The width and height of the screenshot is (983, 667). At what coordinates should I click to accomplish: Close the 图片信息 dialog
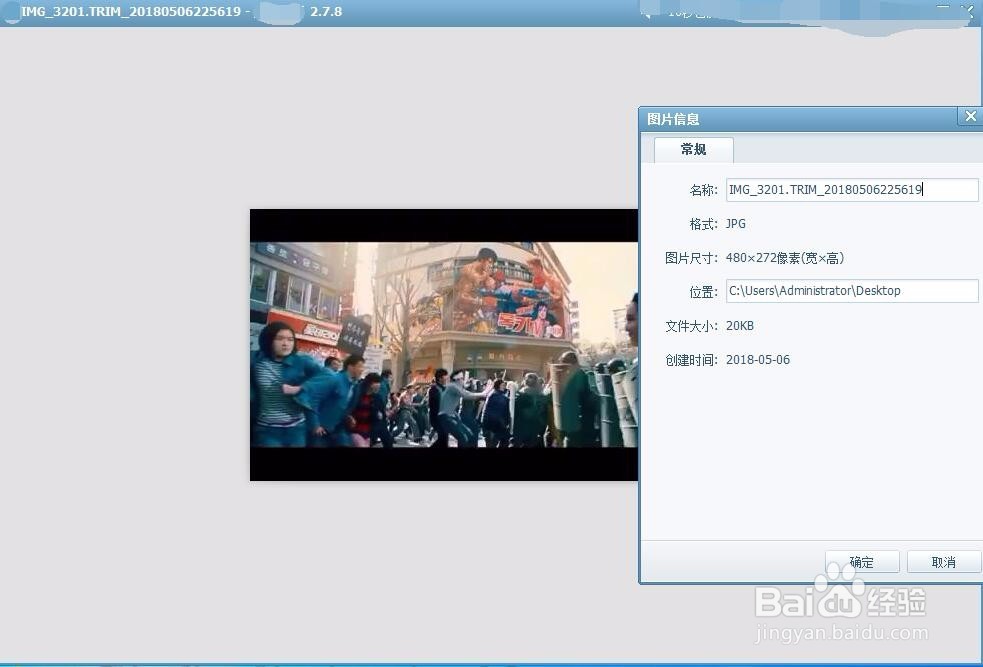pos(970,117)
